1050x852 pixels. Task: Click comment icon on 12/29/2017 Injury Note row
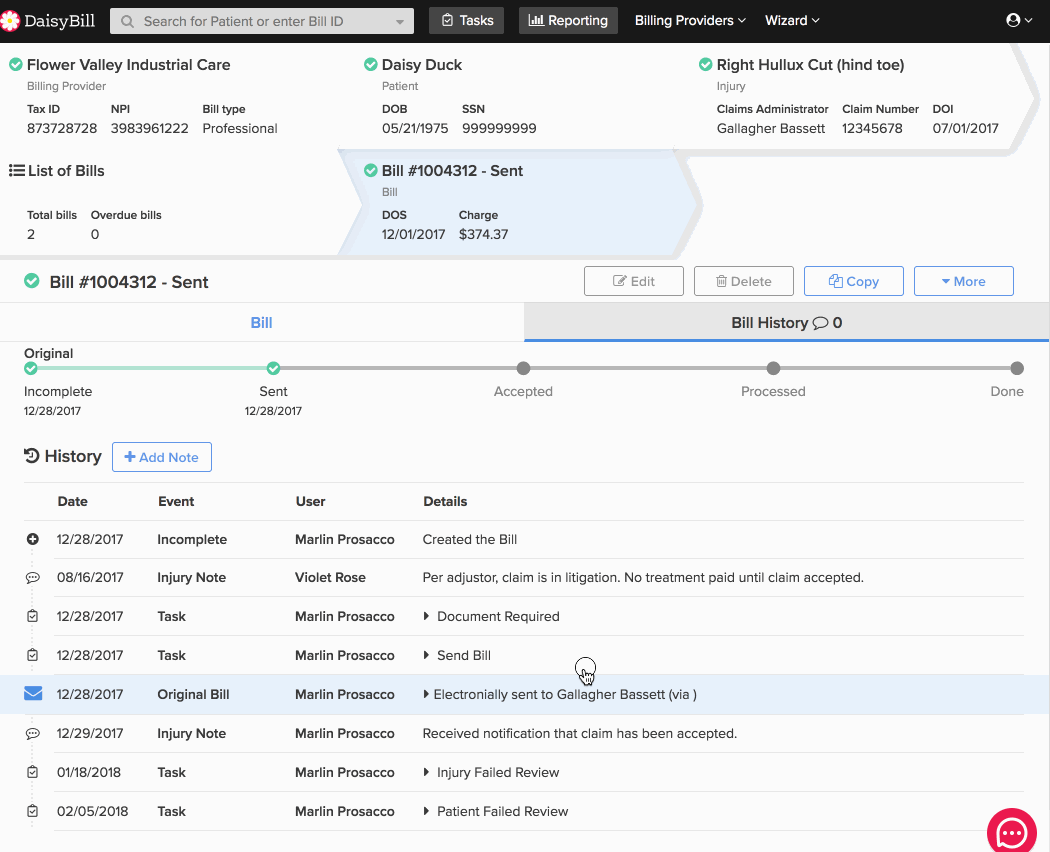tap(32, 733)
